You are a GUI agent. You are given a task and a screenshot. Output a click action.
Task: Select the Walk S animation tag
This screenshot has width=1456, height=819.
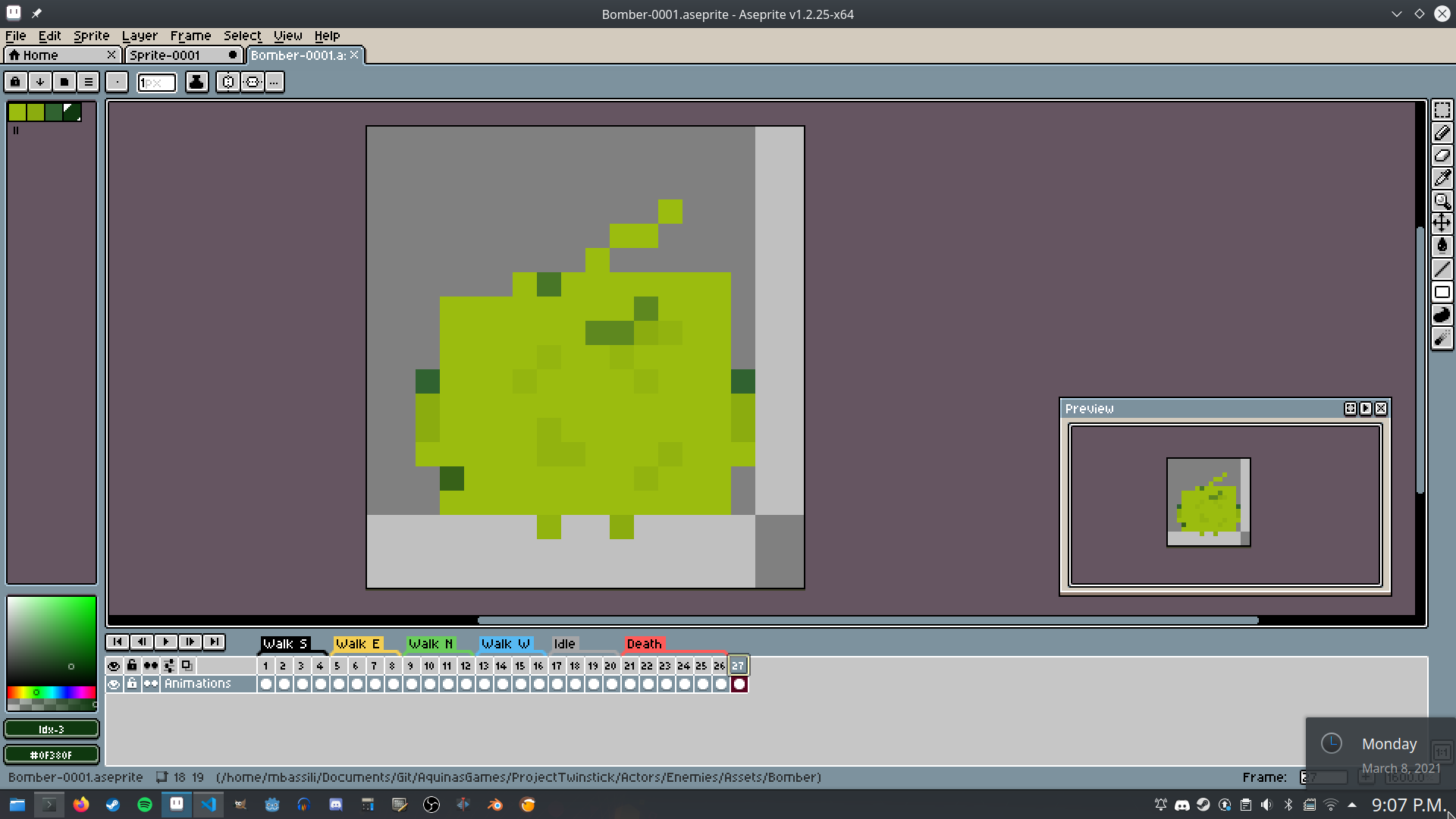[x=285, y=644]
